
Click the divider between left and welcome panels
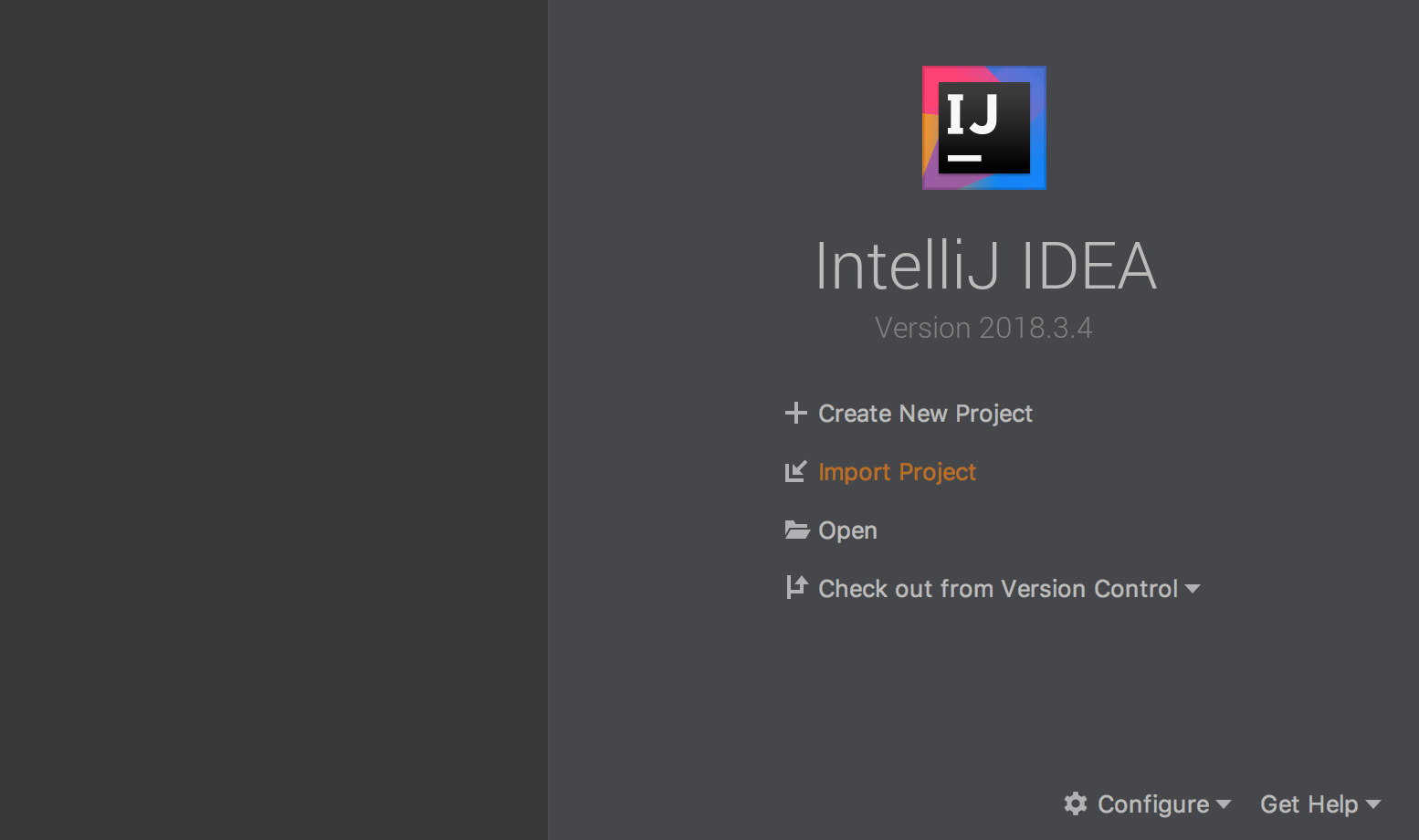tap(548, 420)
